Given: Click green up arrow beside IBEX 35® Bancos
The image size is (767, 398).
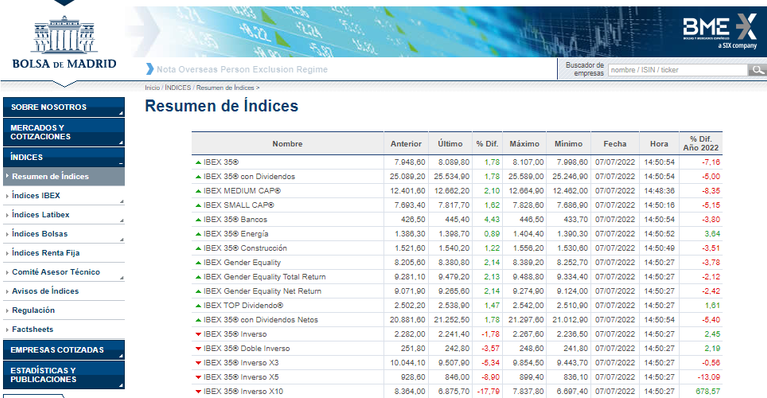Looking at the screenshot, I should click(198, 220).
